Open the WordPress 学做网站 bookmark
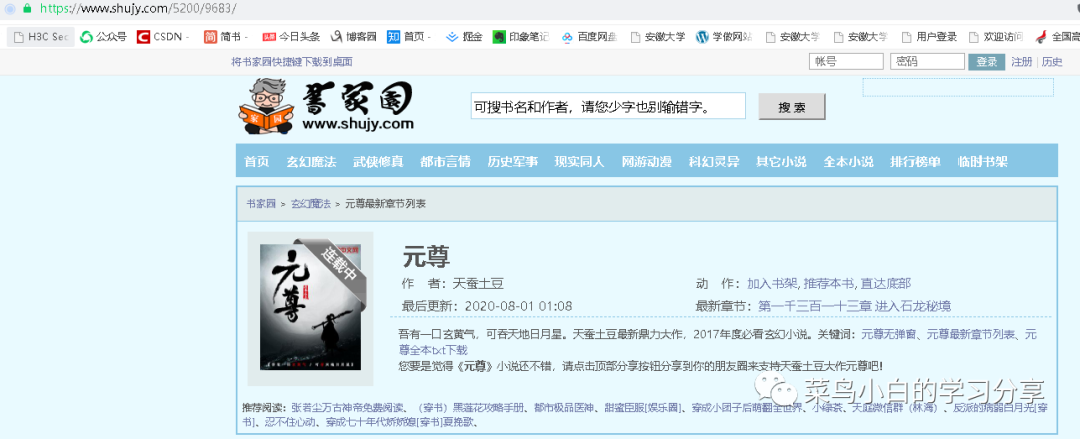Image resolution: width=1080 pixels, height=439 pixels. pyautogui.click(x=724, y=37)
